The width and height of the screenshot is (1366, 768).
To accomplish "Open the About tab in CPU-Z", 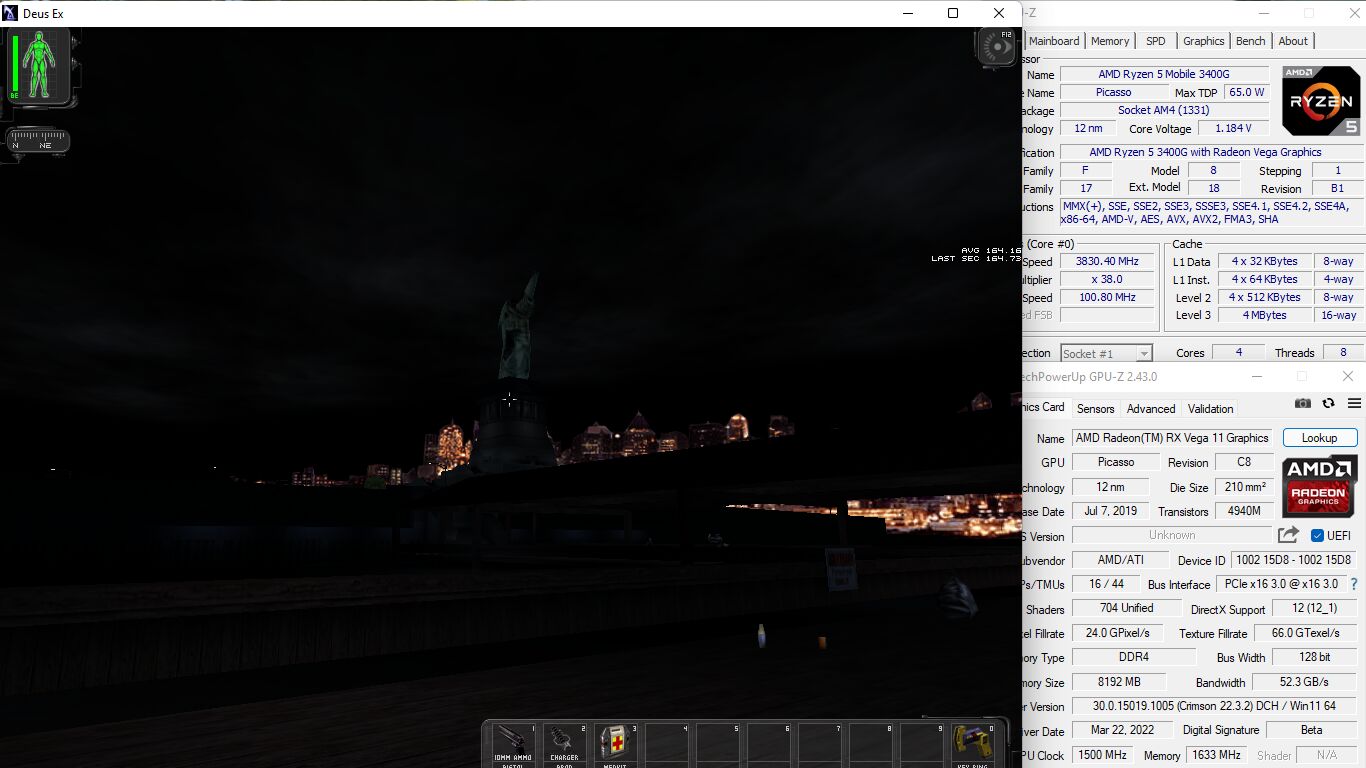I will [1293, 41].
